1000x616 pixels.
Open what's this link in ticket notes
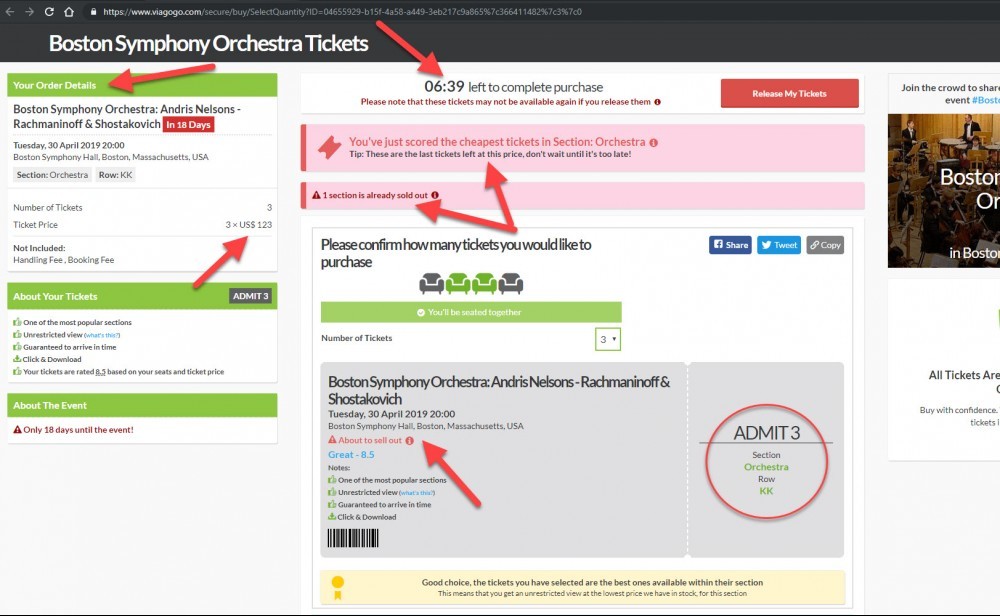click(x=417, y=493)
